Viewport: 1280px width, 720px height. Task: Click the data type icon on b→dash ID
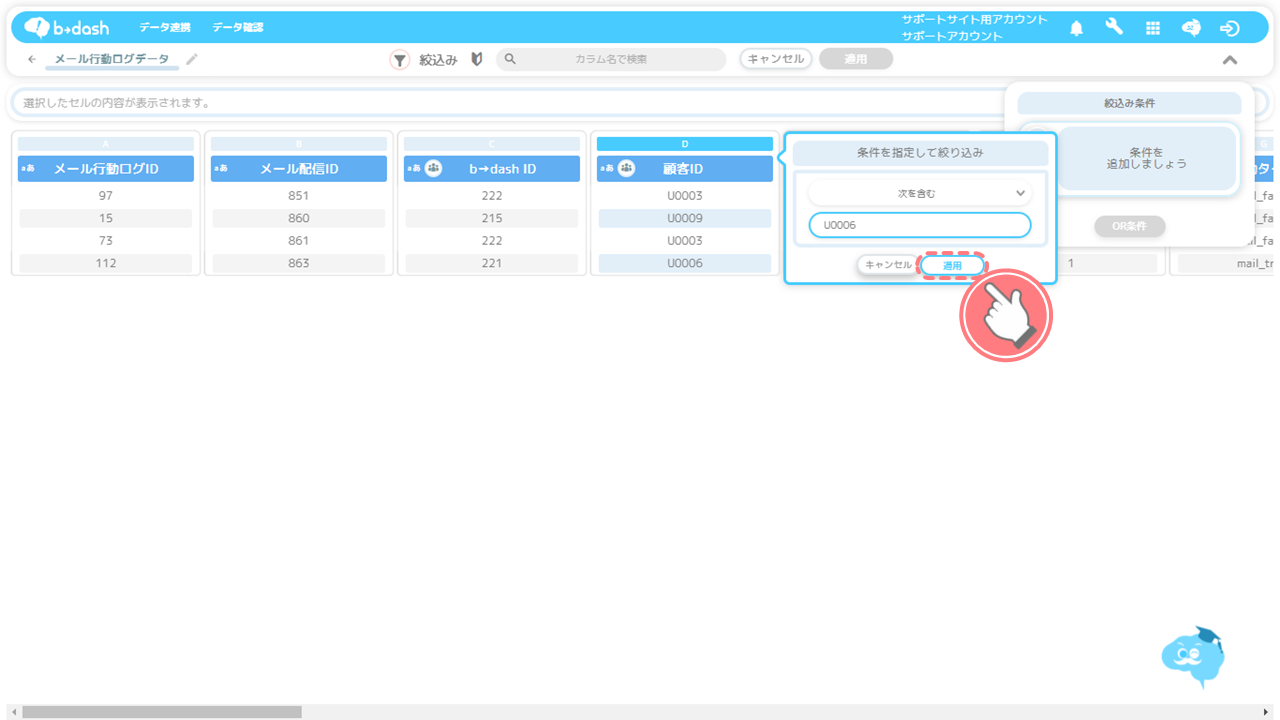[x=414, y=168]
